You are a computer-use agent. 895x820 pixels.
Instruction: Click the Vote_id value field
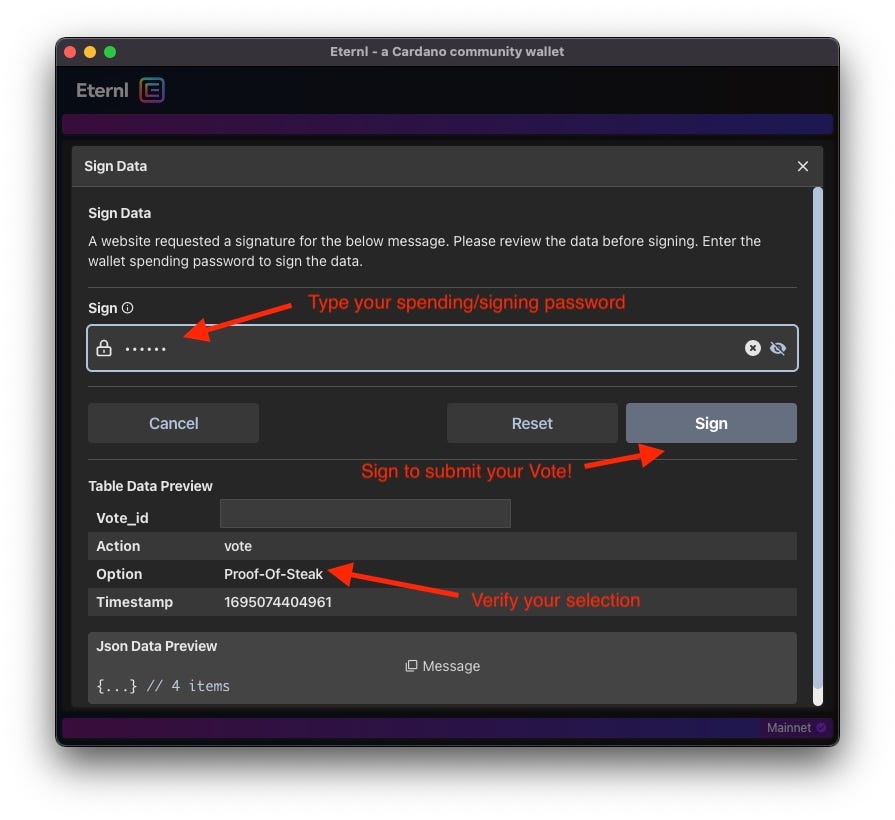[x=365, y=514]
